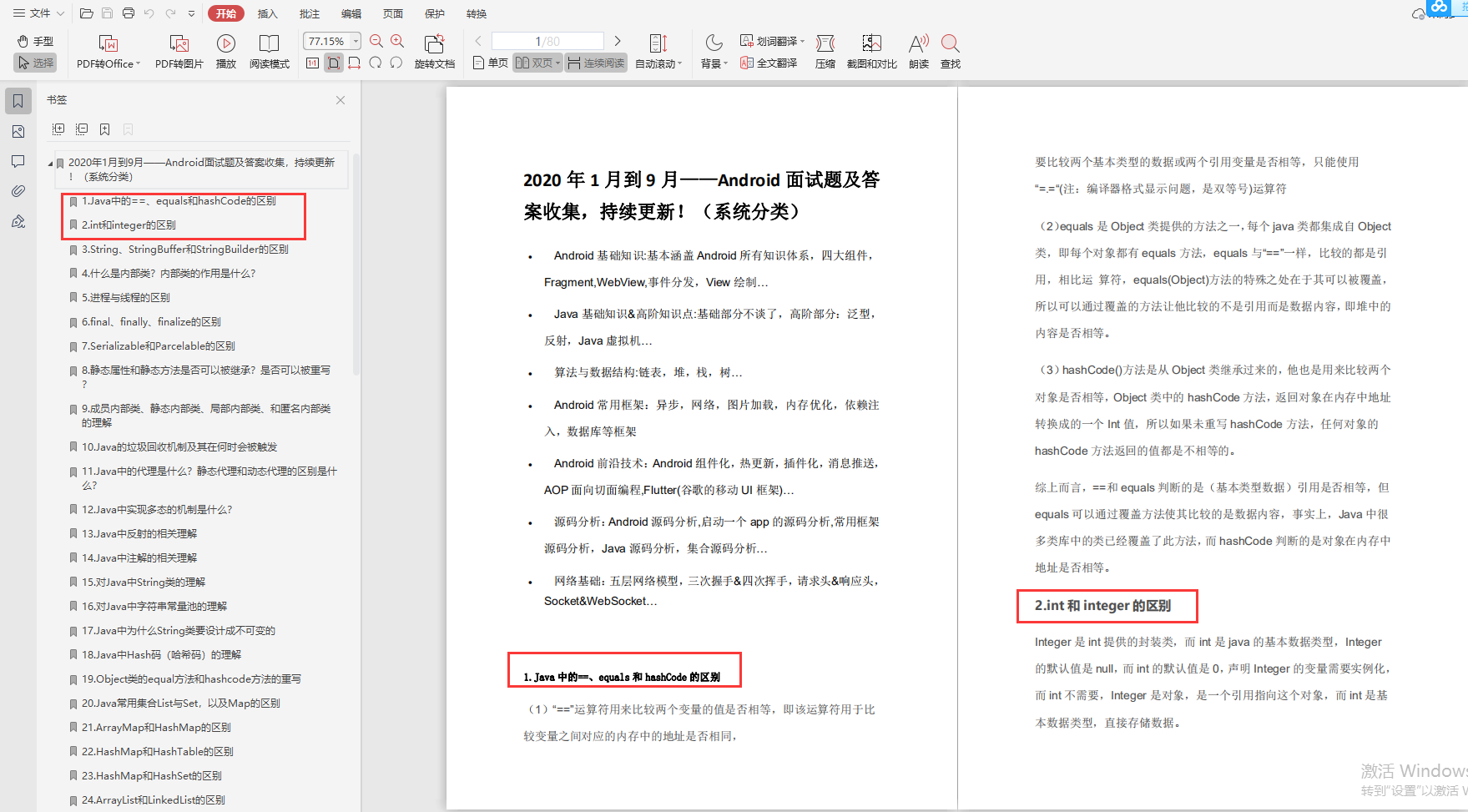Click the page number input field
The image size is (1468, 812).
(547, 41)
